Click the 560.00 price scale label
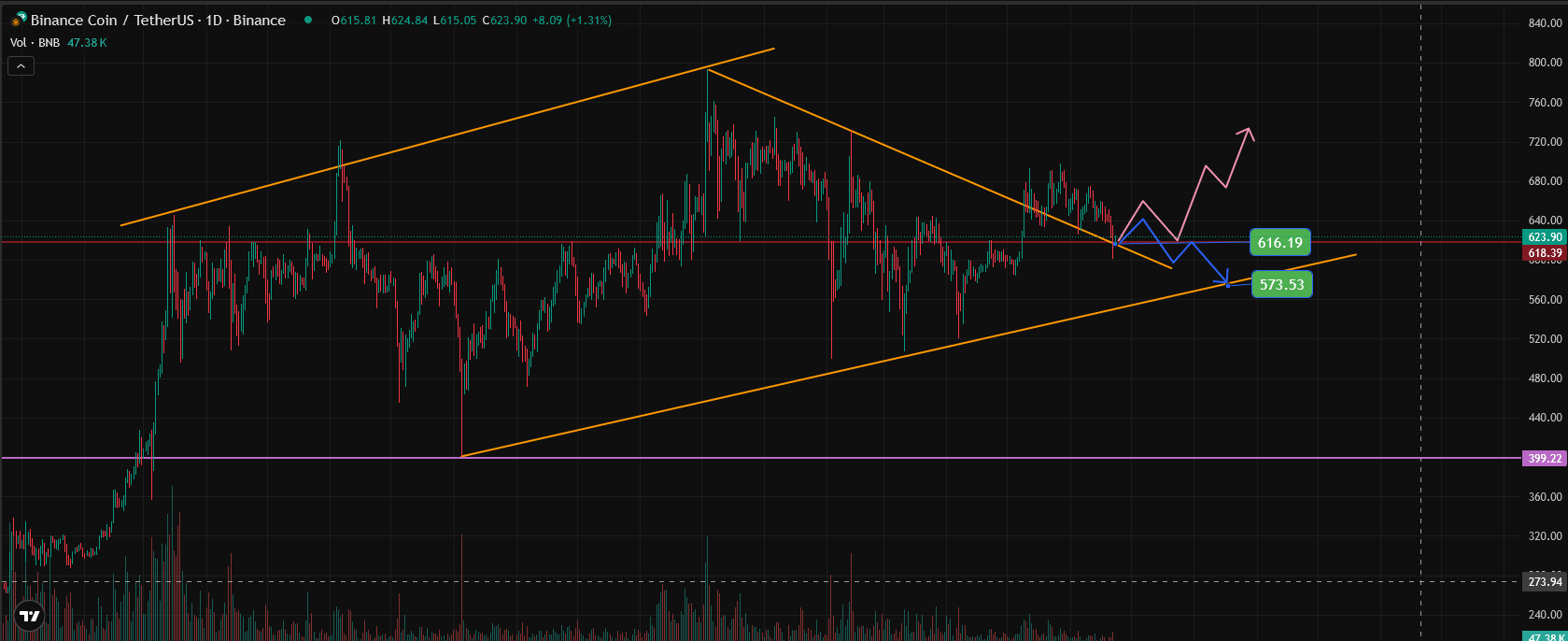 [x=1545, y=300]
